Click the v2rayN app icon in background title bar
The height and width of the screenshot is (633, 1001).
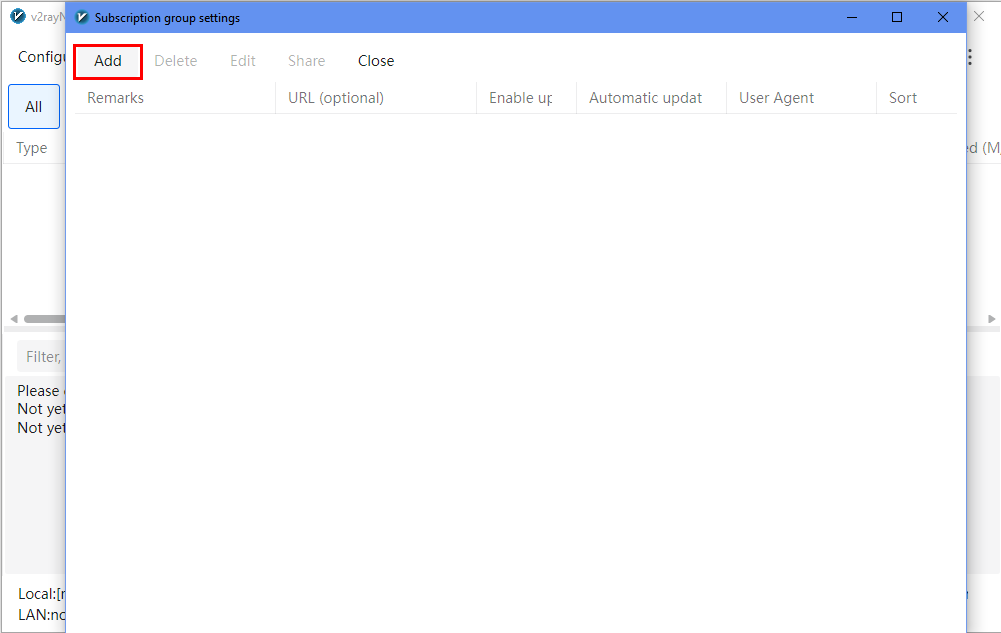(x=17, y=17)
